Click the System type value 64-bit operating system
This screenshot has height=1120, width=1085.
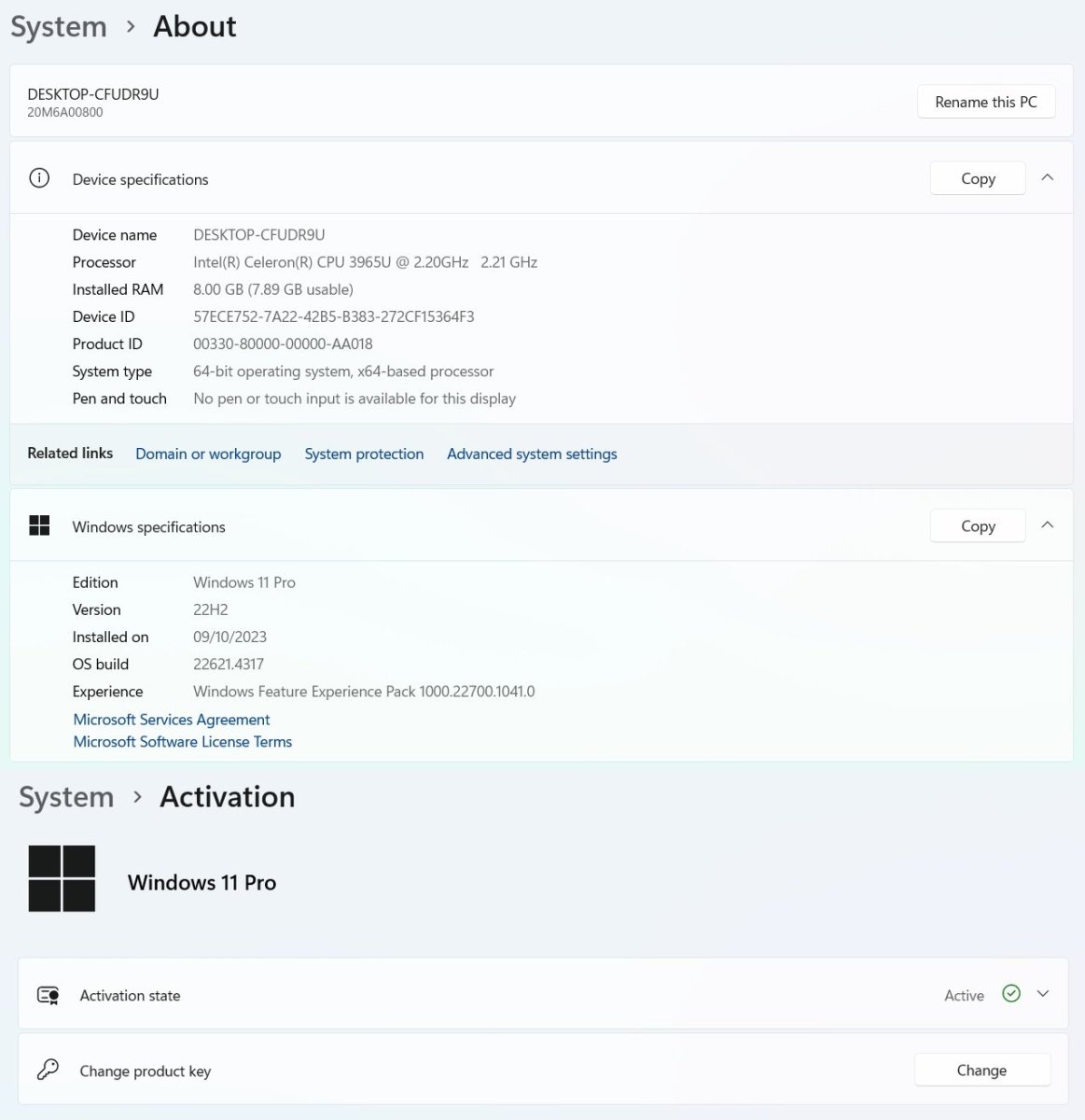[x=343, y=371]
